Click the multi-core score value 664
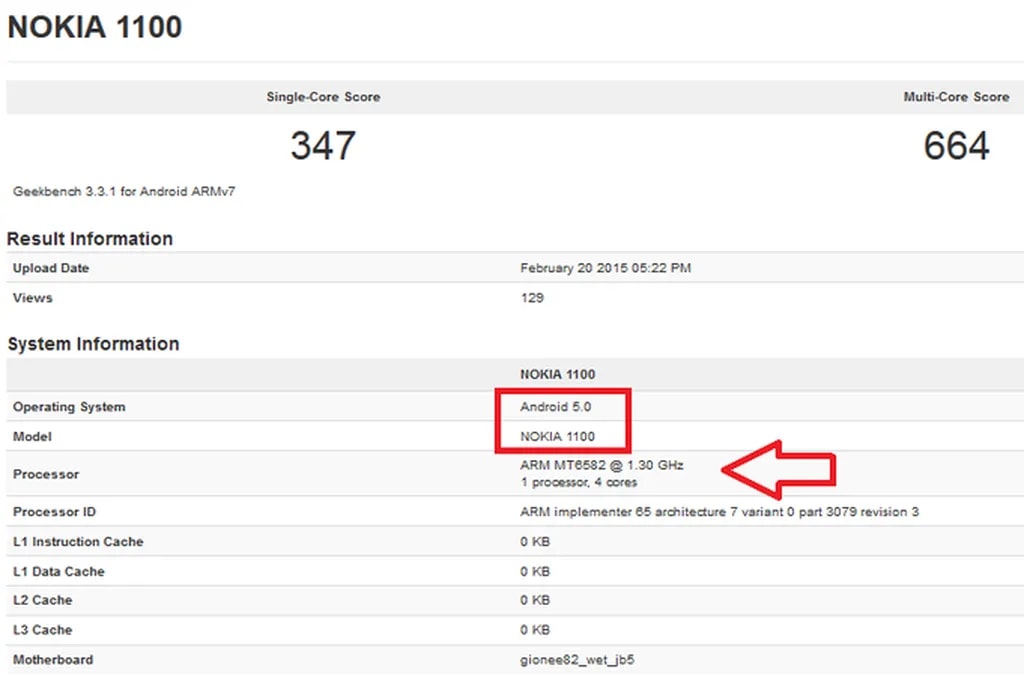 pyautogui.click(x=956, y=146)
